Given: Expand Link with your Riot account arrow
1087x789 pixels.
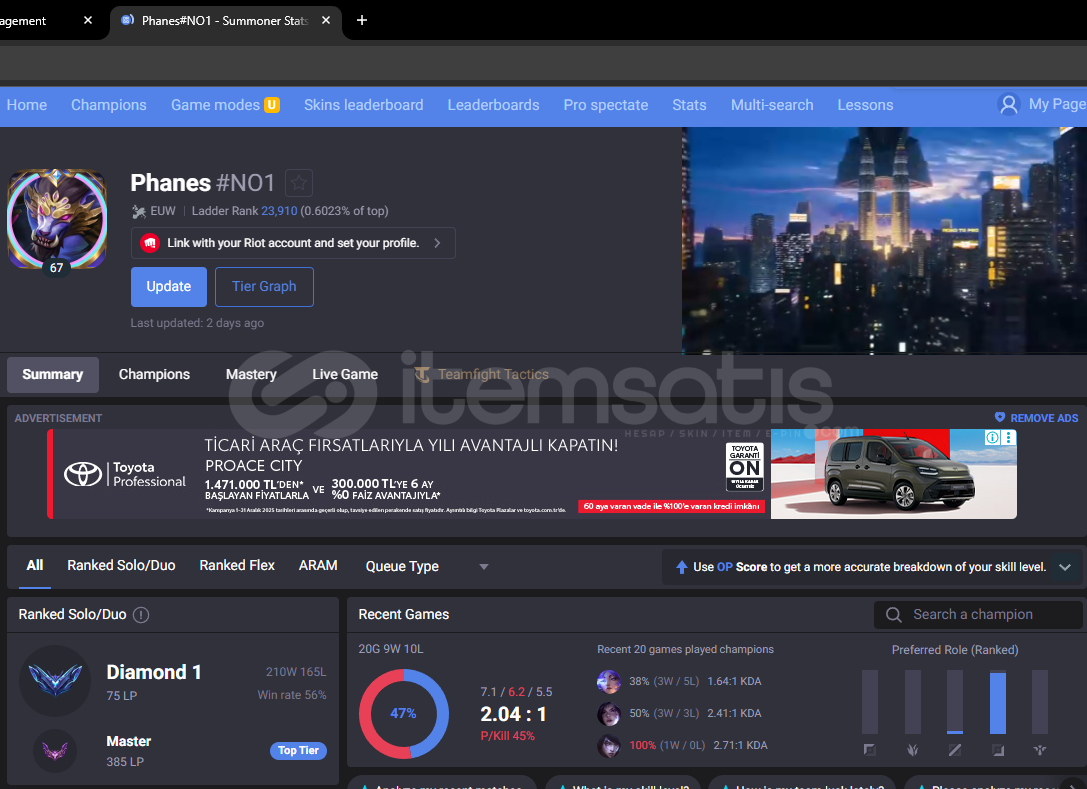Looking at the screenshot, I should (438, 243).
